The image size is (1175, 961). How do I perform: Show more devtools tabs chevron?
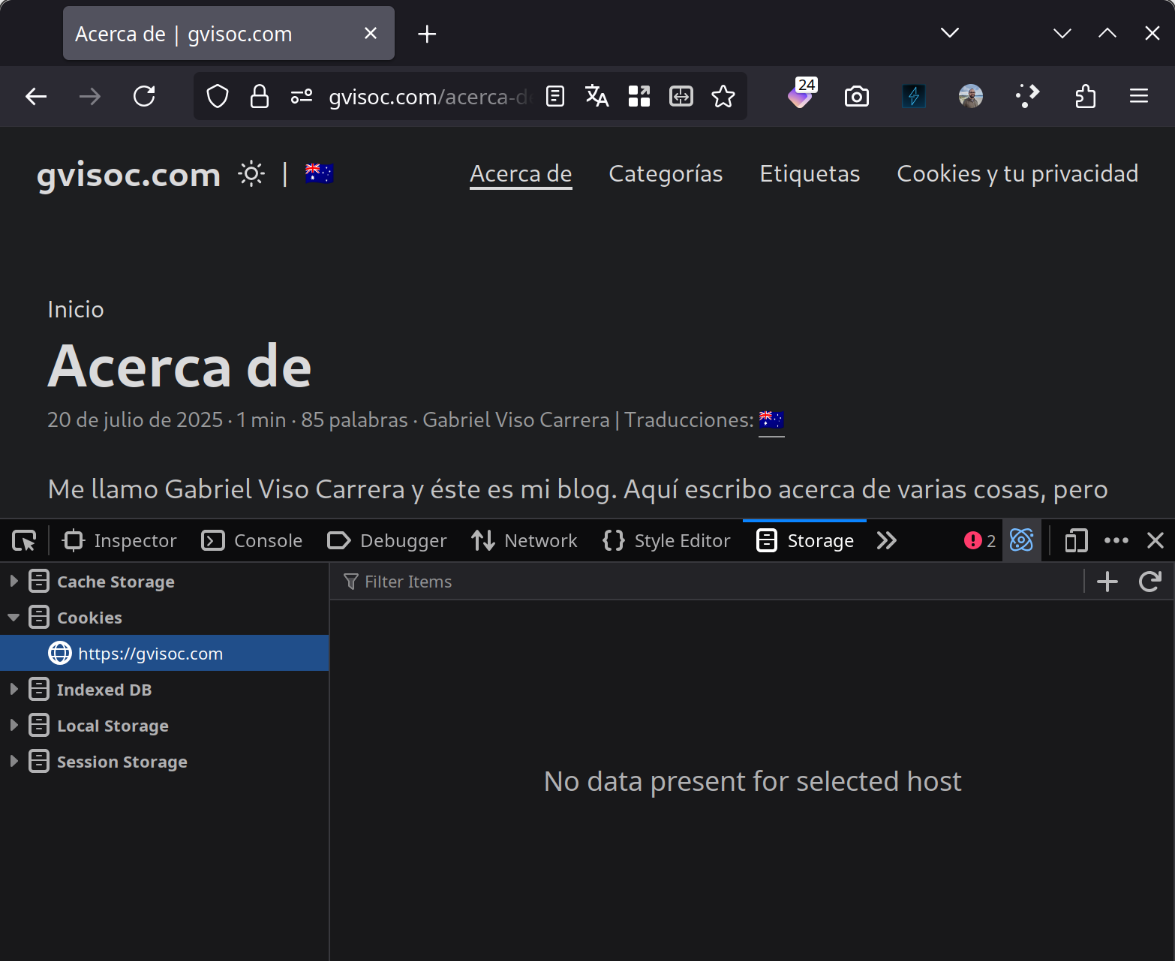(886, 540)
